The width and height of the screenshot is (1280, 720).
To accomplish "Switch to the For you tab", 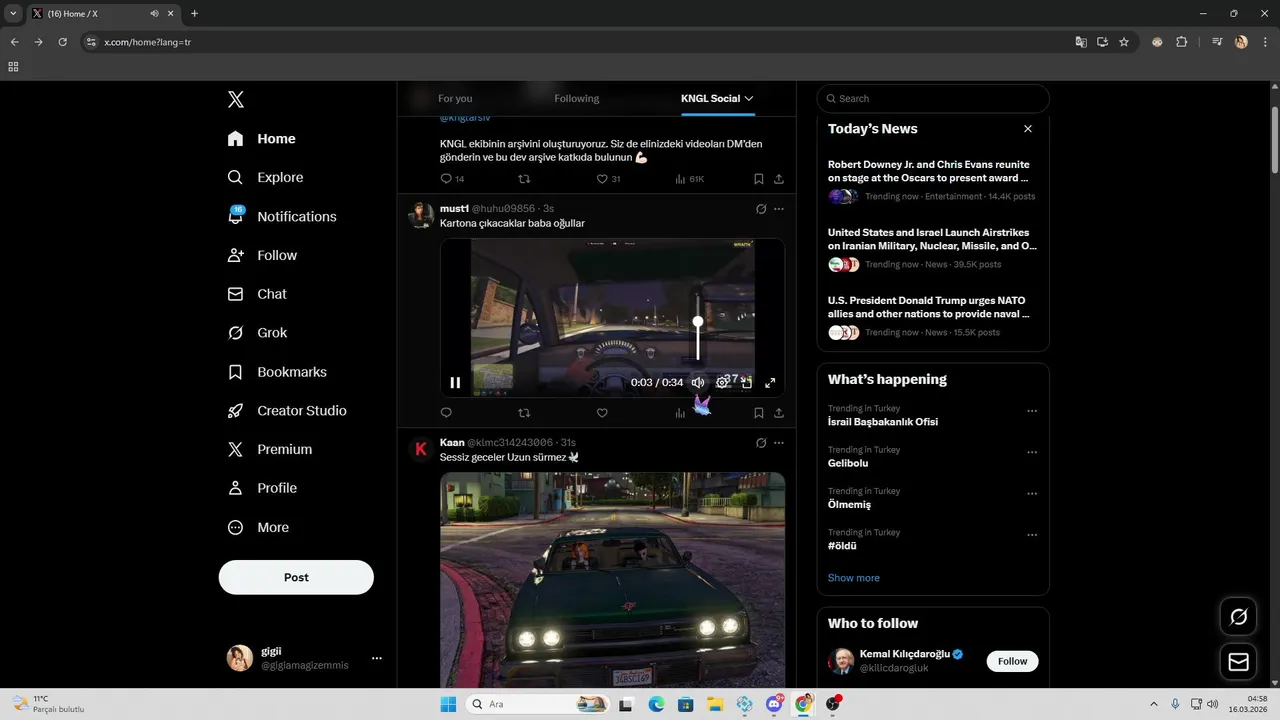I will pos(455,98).
